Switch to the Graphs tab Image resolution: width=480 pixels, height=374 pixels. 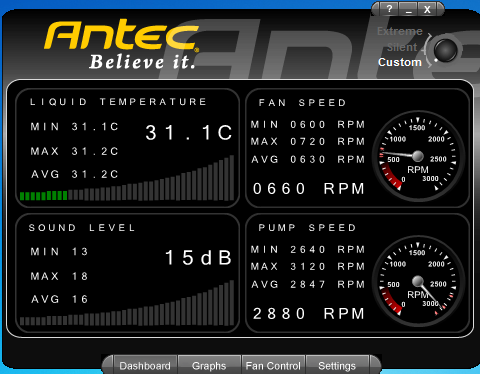click(209, 366)
